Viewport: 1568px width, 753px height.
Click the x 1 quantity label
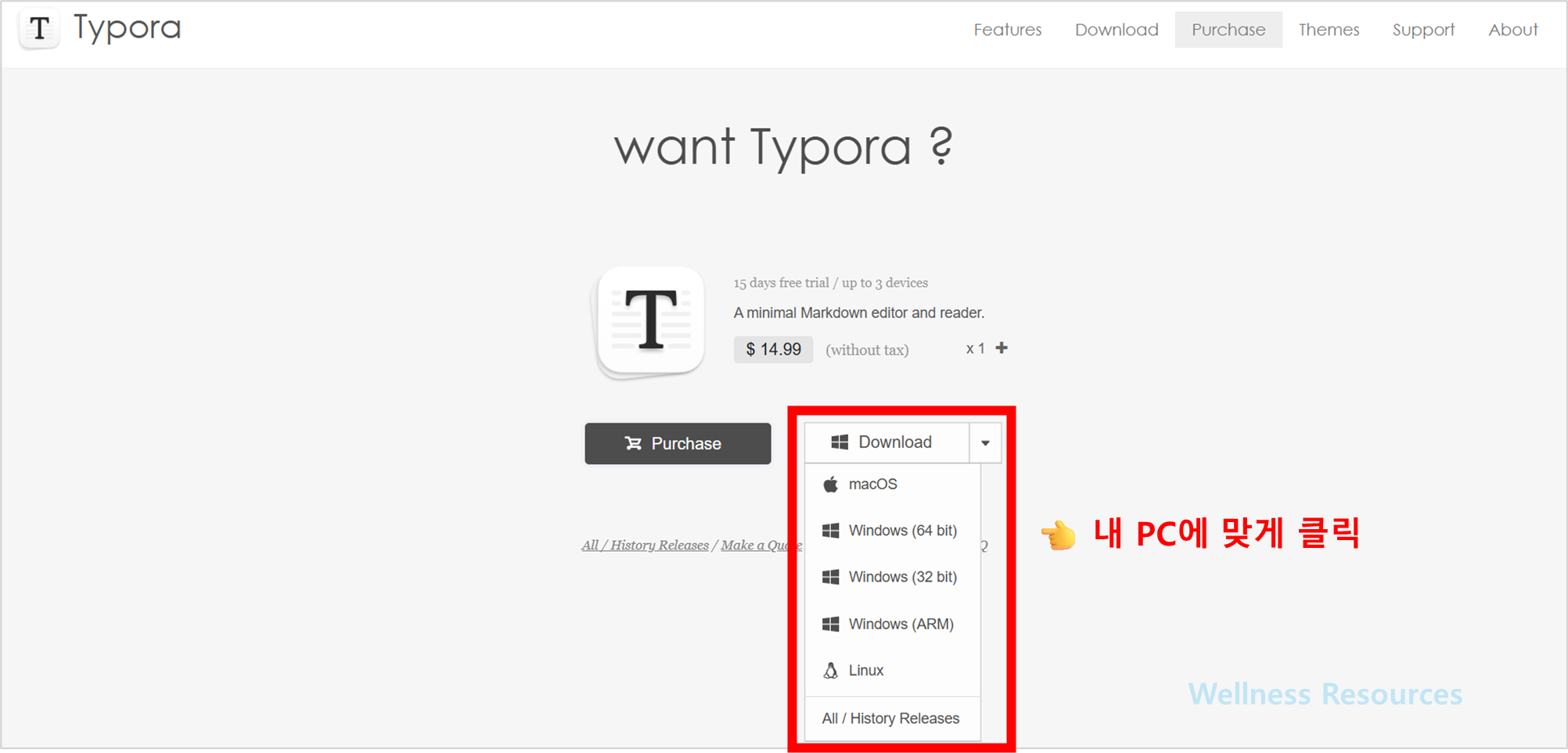pyautogui.click(x=975, y=348)
